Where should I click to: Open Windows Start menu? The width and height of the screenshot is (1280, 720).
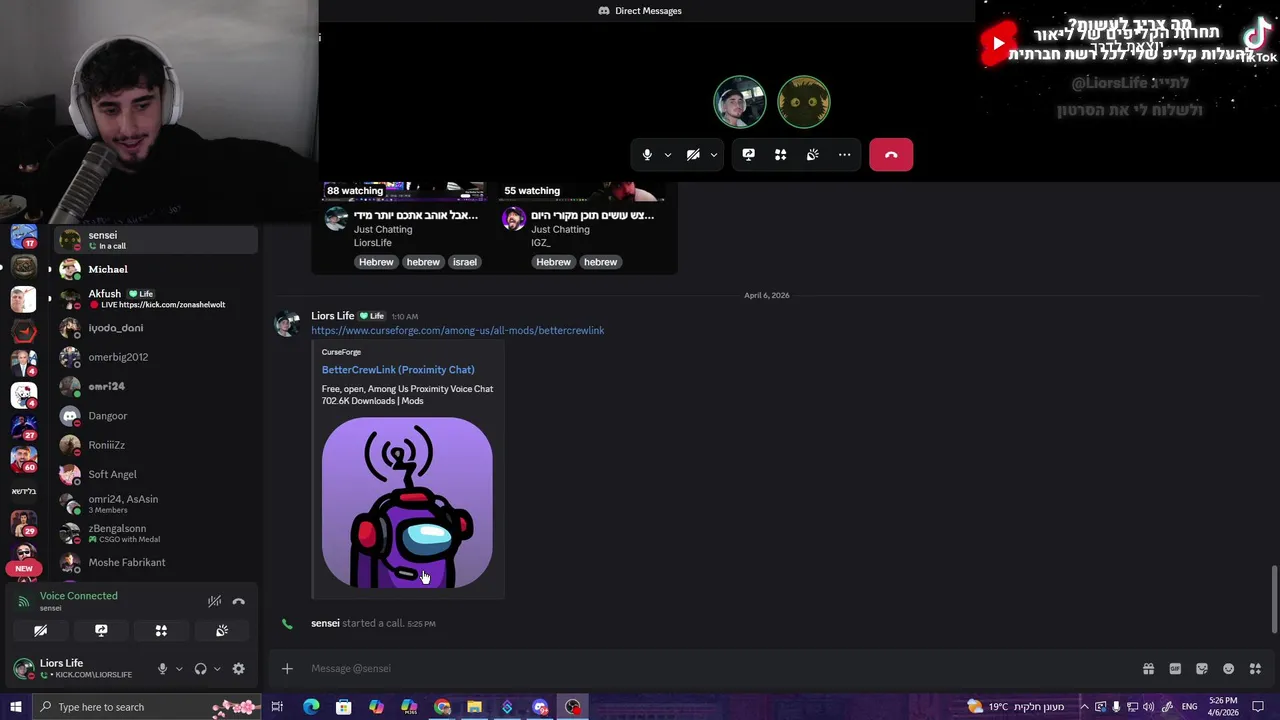pyautogui.click(x=15, y=707)
